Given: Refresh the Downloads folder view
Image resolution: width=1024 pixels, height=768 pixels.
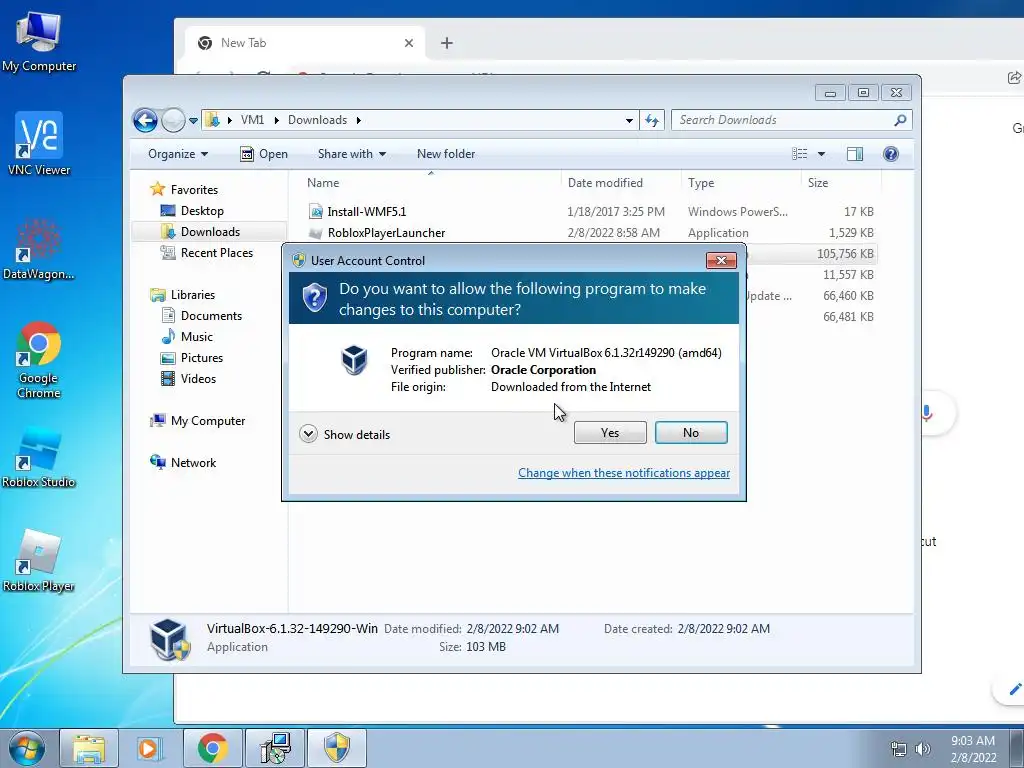Looking at the screenshot, I should [652, 120].
